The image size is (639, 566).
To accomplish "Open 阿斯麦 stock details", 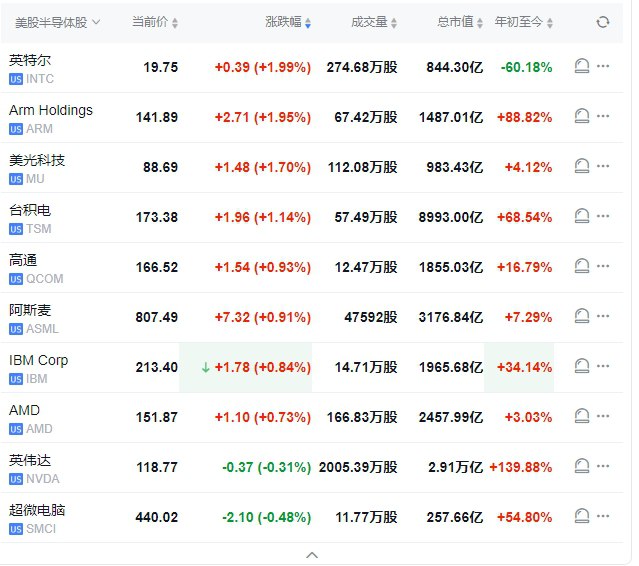I will tap(30, 310).
